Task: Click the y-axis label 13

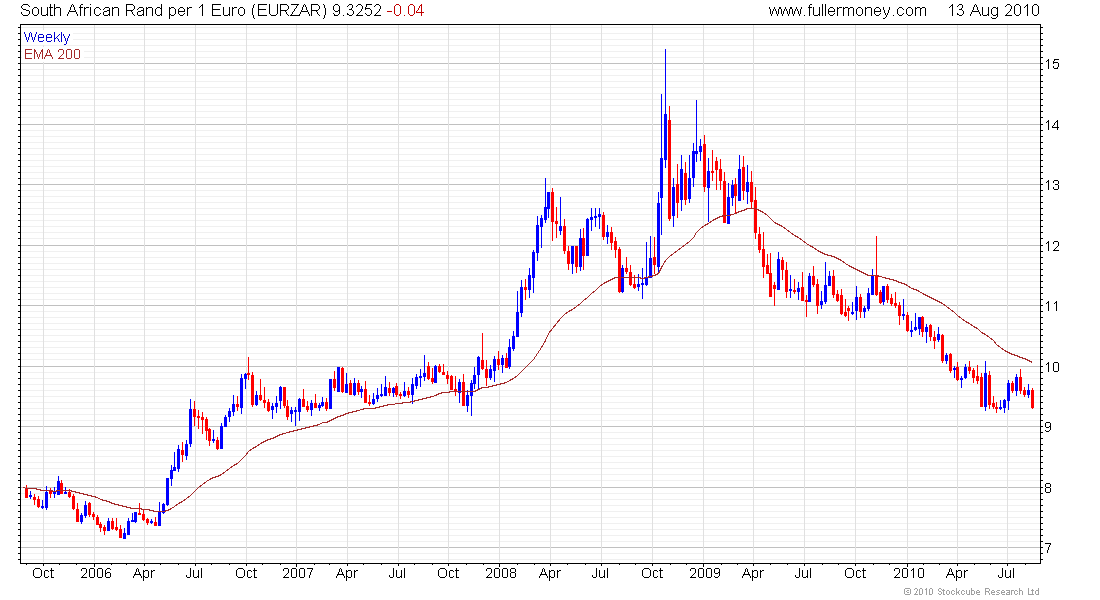Action: [x=1052, y=186]
